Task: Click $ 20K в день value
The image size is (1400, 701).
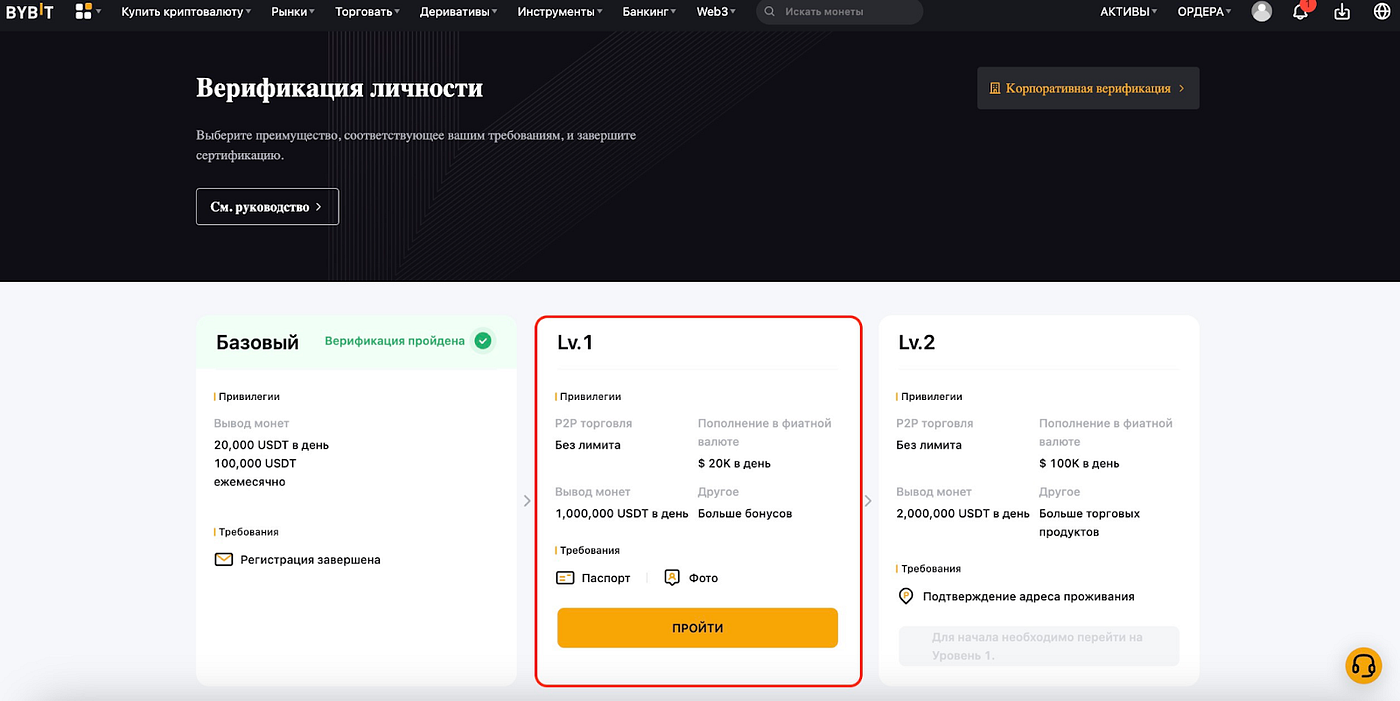Action: click(x=734, y=463)
